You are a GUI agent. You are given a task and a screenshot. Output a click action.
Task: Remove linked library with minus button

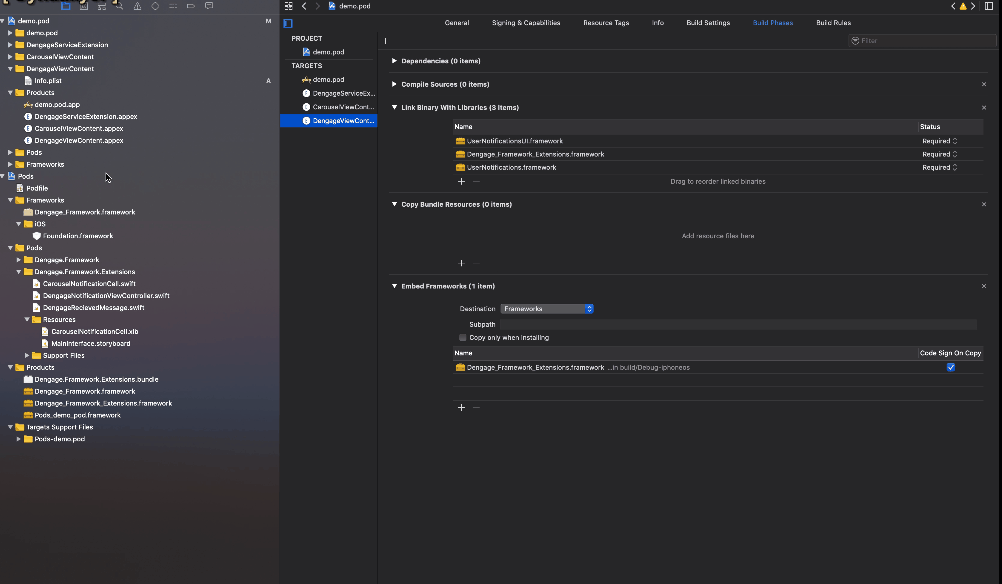coord(476,181)
